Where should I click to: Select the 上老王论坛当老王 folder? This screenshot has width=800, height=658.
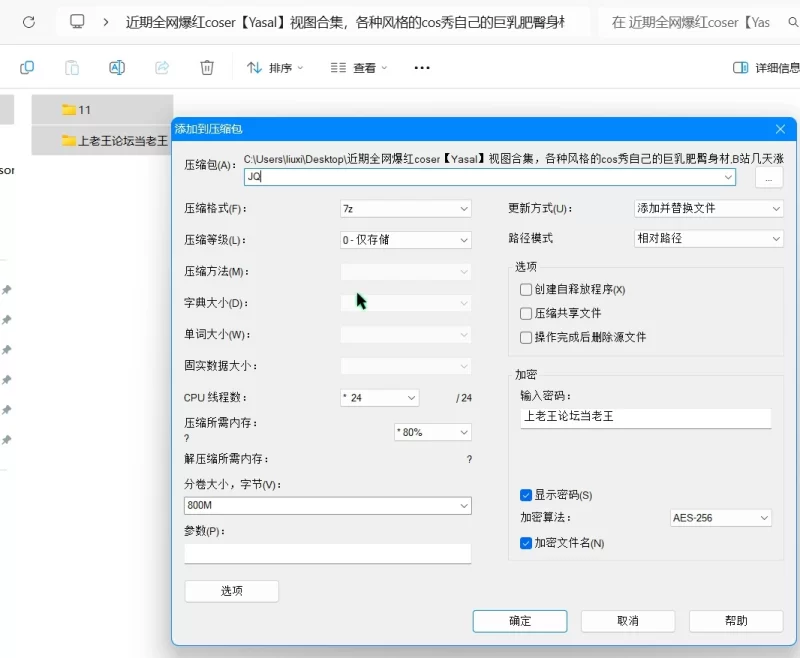[x=102, y=140]
